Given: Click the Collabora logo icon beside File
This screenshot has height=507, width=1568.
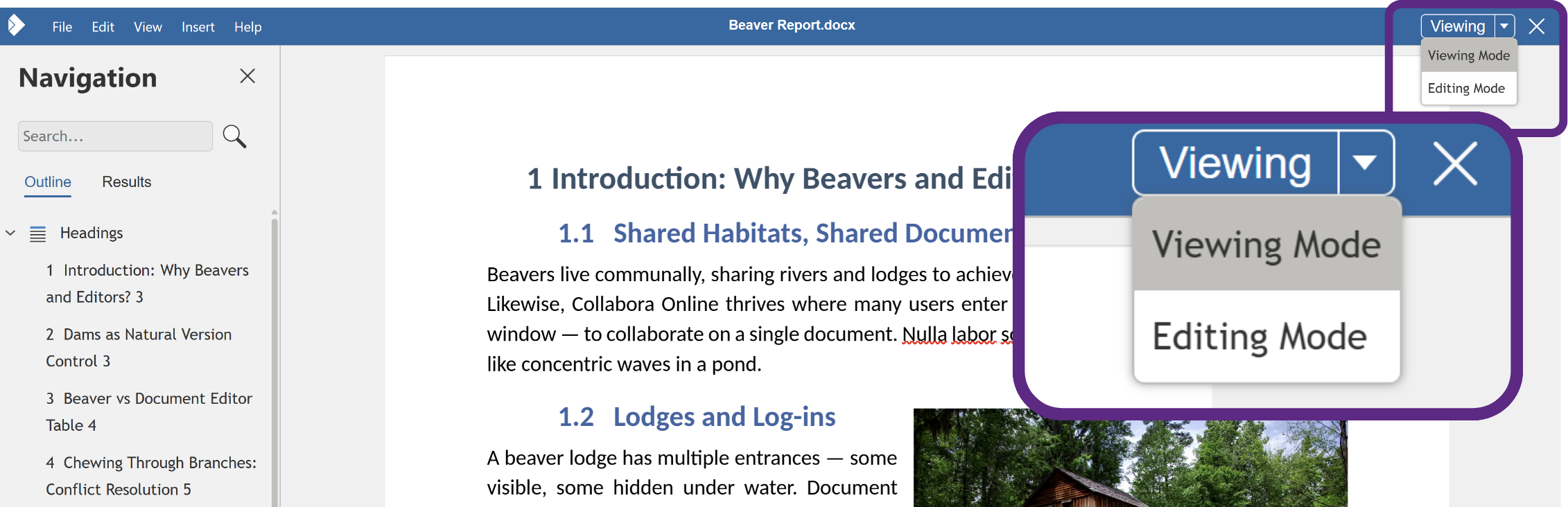Looking at the screenshot, I should coord(17,26).
